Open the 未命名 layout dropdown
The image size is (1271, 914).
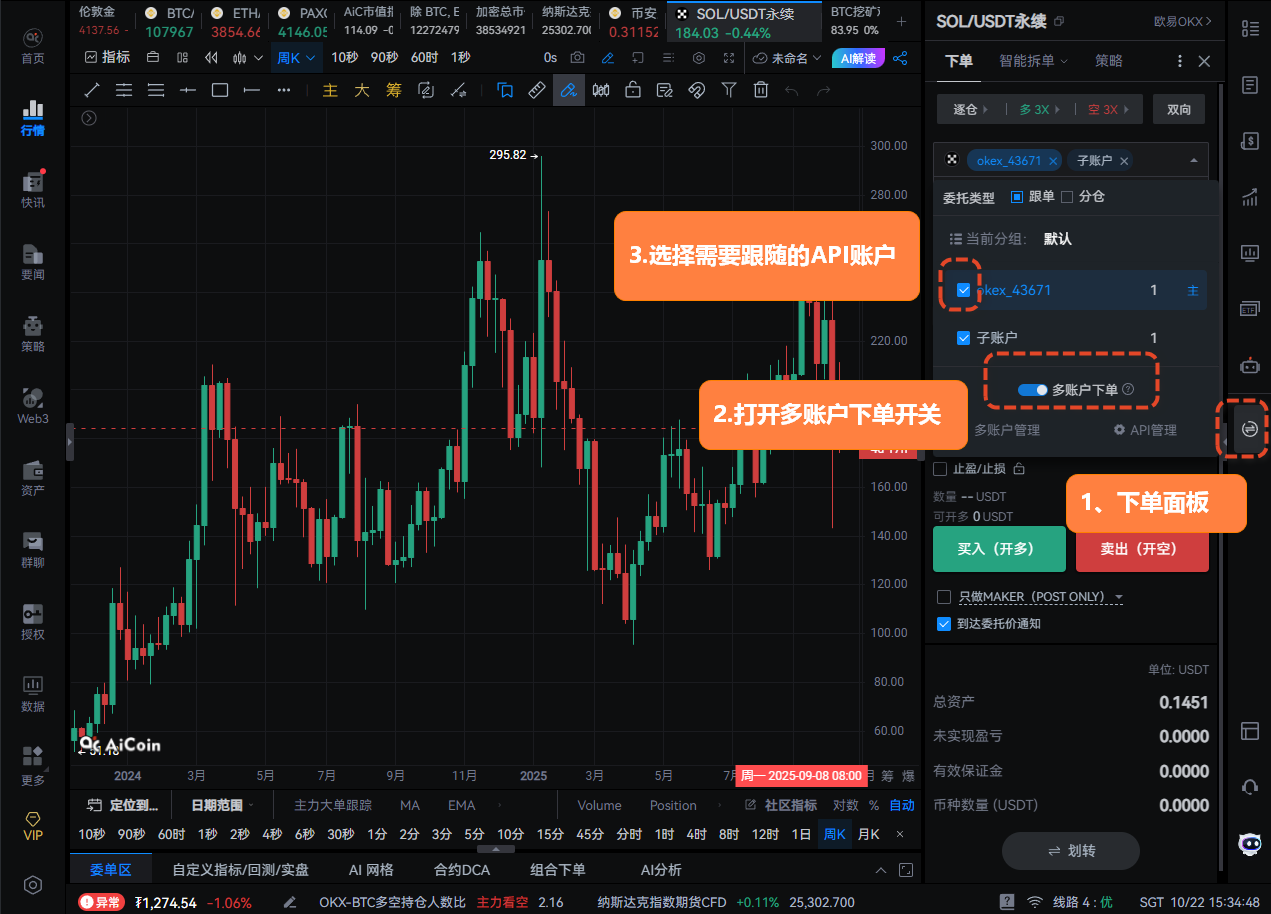coord(787,58)
